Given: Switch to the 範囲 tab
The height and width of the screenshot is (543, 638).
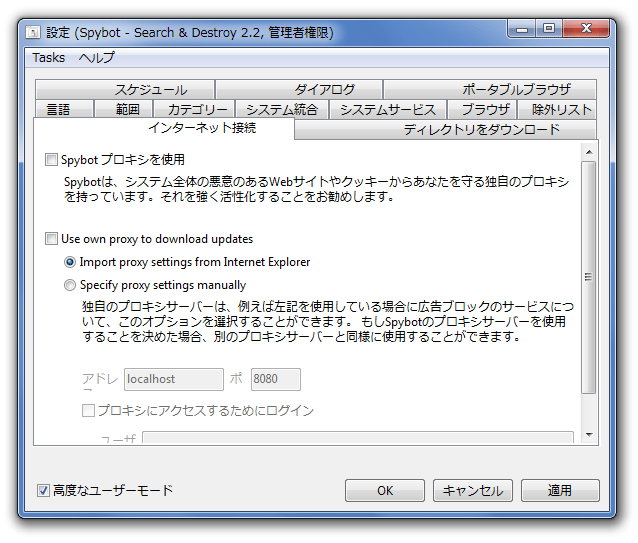Looking at the screenshot, I should (x=124, y=109).
